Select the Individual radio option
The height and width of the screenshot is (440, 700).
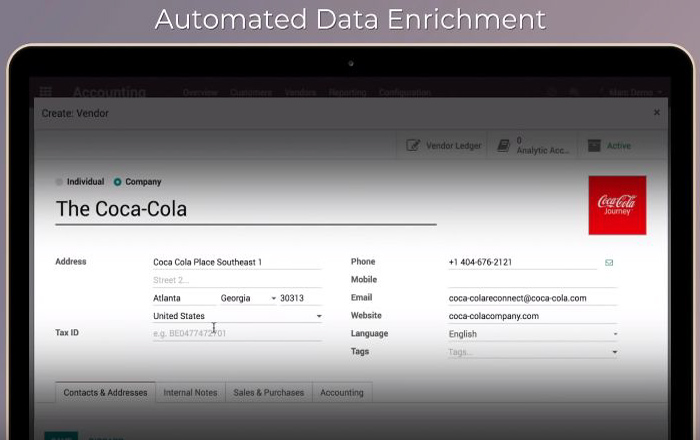[x=59, y=182]
